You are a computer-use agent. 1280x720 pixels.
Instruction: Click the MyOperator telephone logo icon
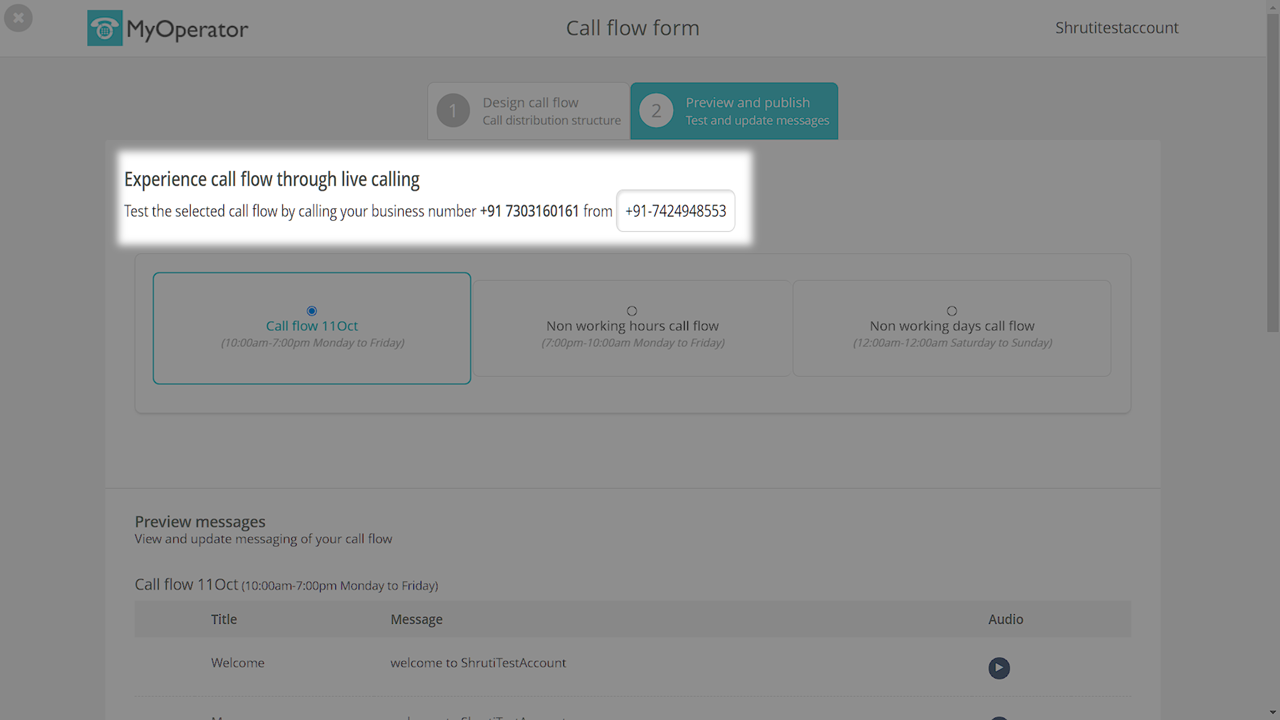coord(104,29)
